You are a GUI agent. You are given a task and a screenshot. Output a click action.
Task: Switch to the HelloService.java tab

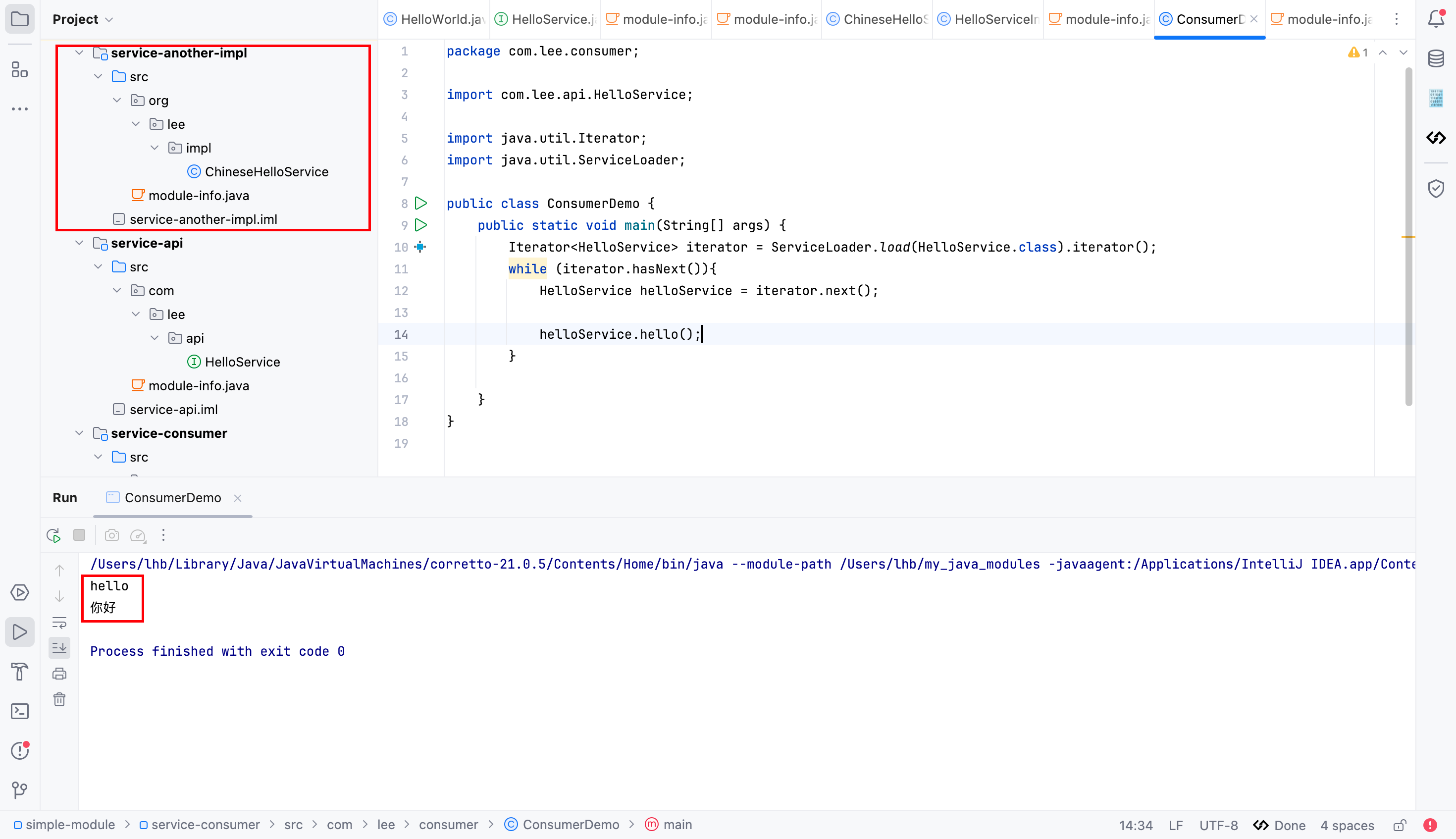point(545,19)
